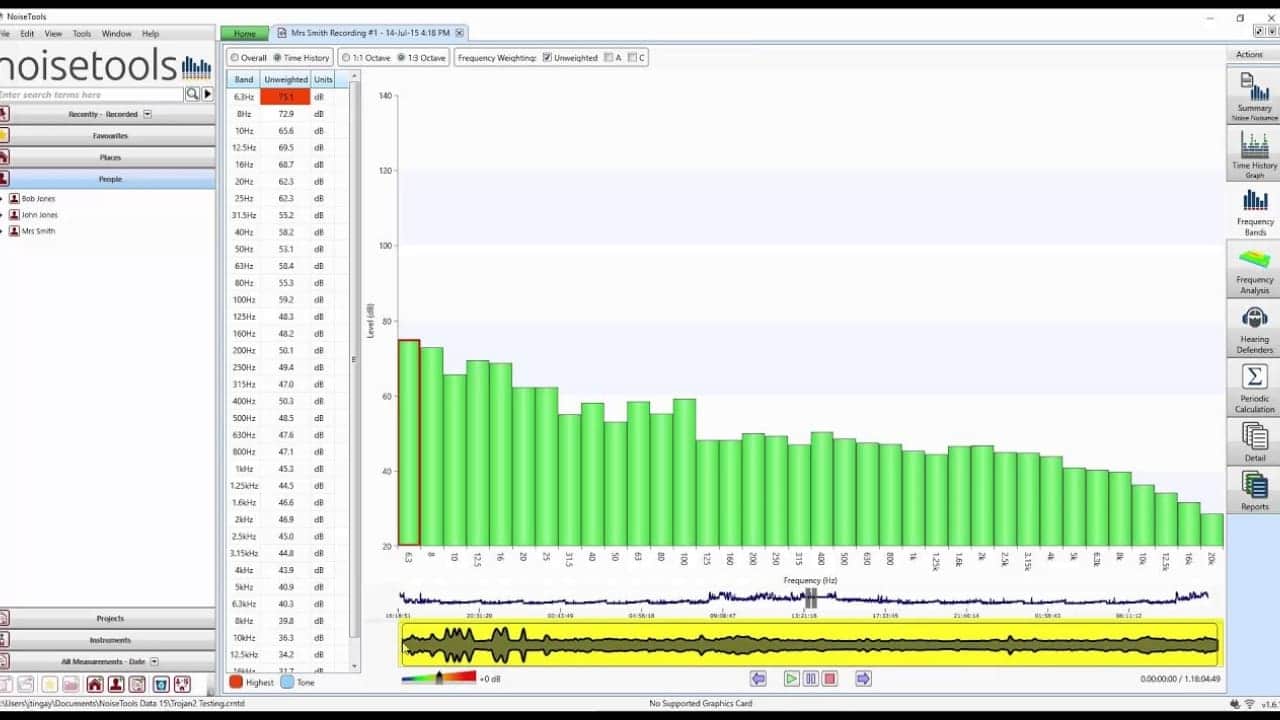Screen dimensions: 1280x720
Task: Stop the audio playback
Action: [830, 679]
